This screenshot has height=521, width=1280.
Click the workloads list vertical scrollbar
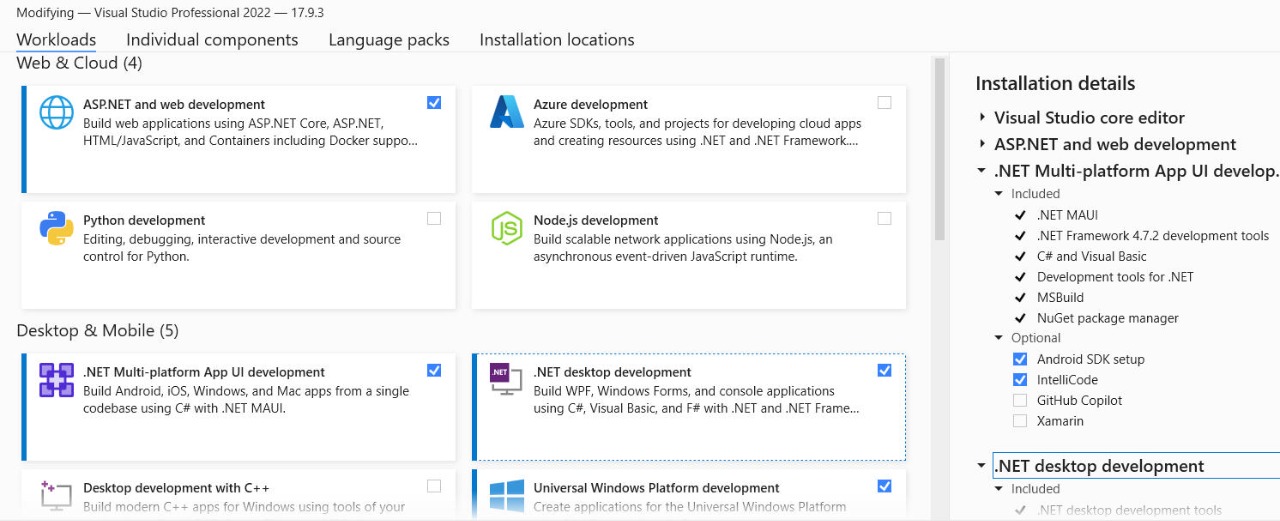939,150
